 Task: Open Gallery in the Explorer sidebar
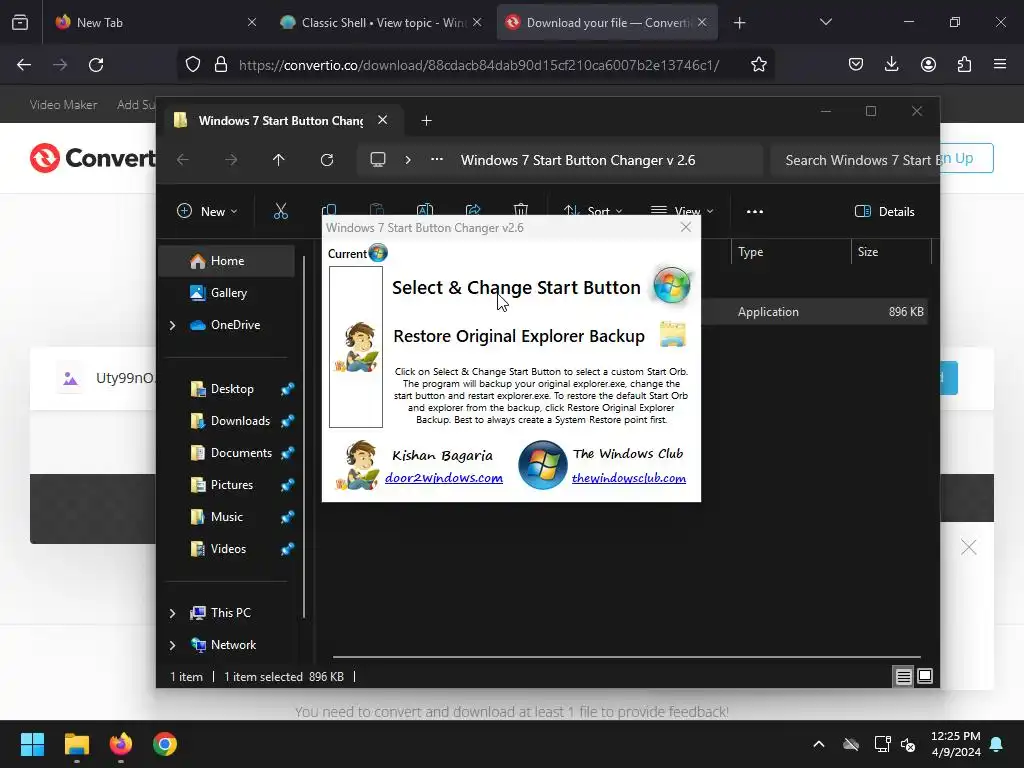pos(227,293)
